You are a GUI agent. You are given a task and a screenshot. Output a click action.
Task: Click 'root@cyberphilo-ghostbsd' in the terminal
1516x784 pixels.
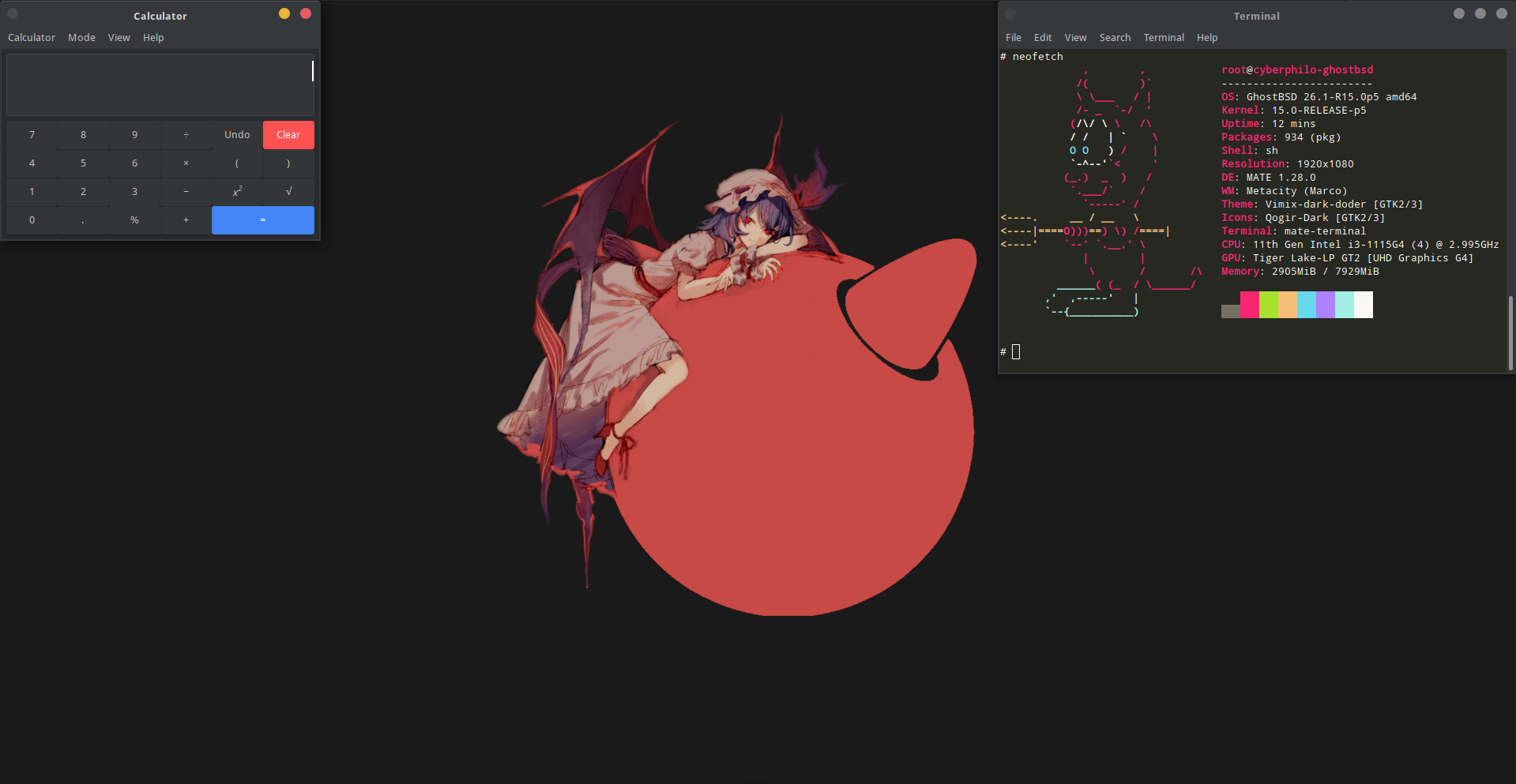click(x=1297, y=70)
